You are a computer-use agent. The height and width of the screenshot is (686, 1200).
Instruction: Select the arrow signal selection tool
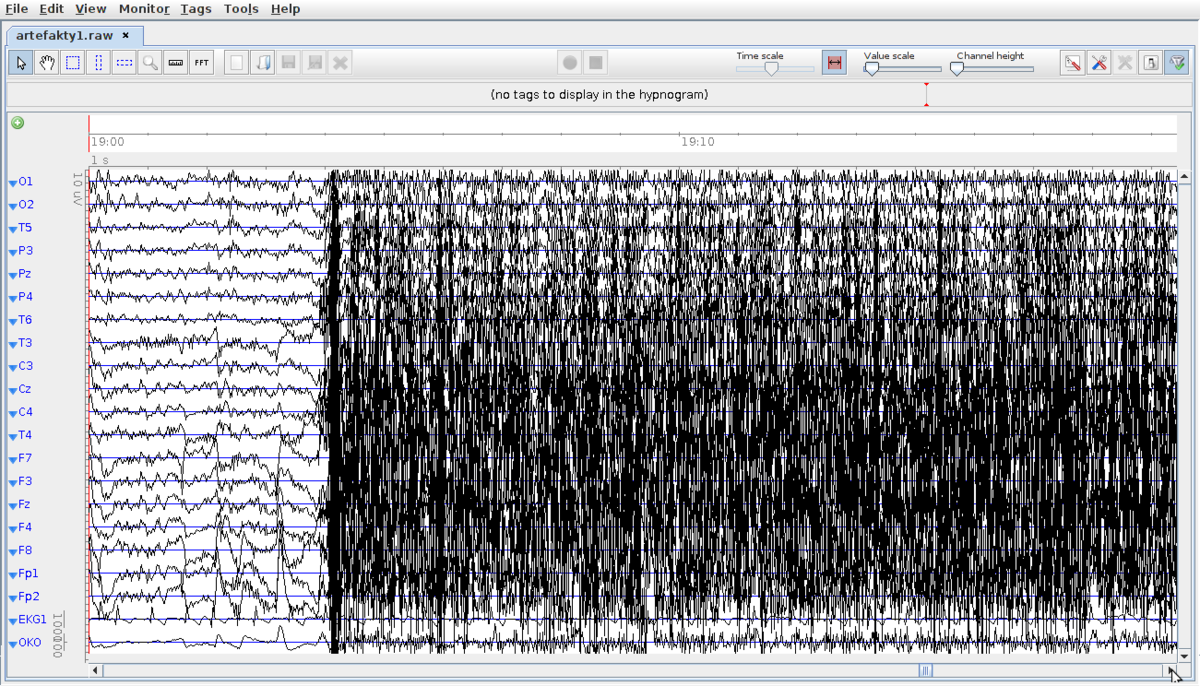20,62
